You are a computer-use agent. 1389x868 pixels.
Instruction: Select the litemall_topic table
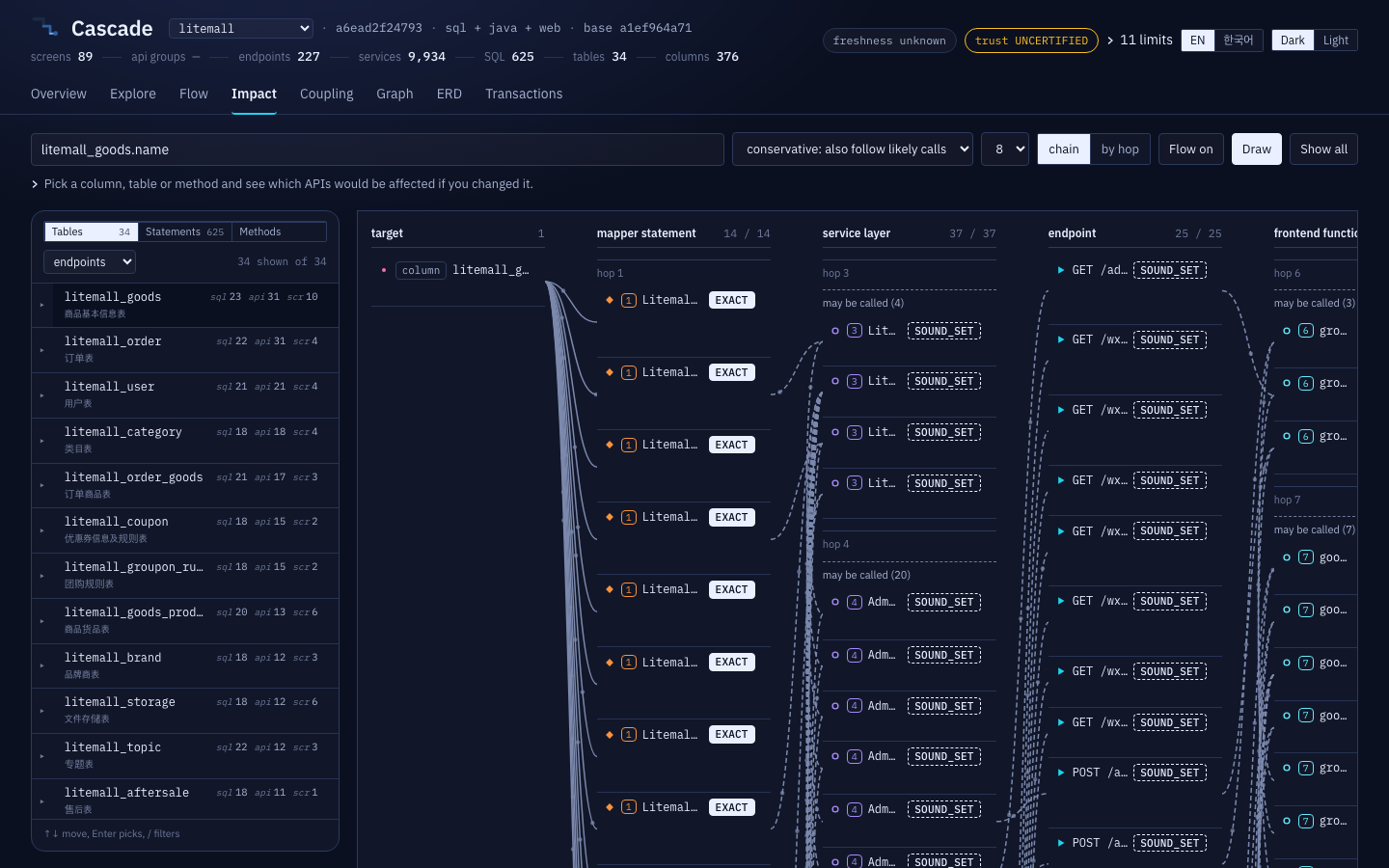pyautogui.click(x=185, y=756)
